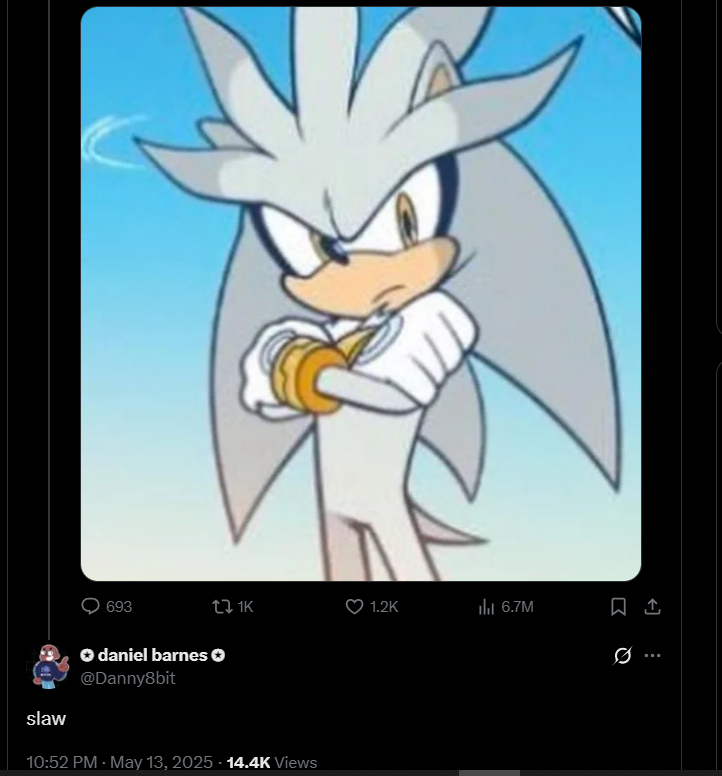Open the three-dot more options menu
Screen dimensions: 722x776
tap(652, 656)
